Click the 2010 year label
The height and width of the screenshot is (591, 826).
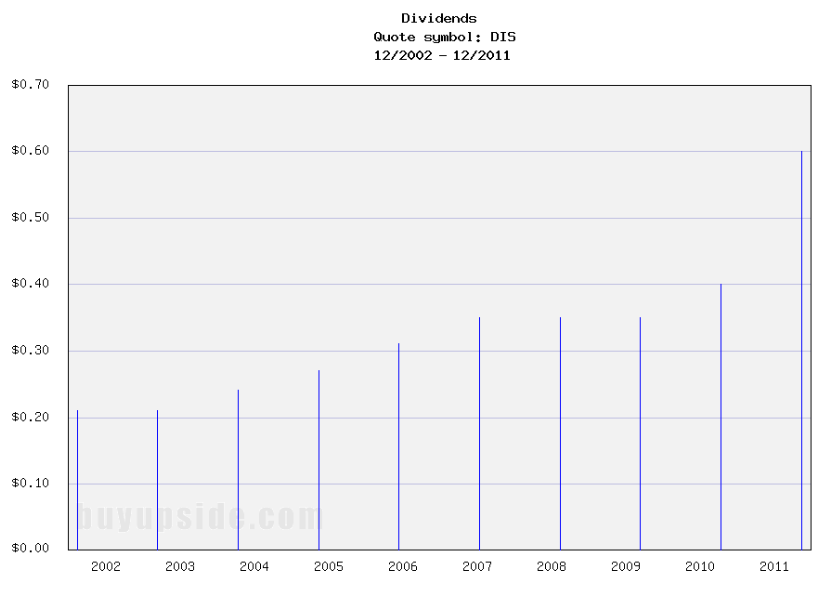pos(700,567)
